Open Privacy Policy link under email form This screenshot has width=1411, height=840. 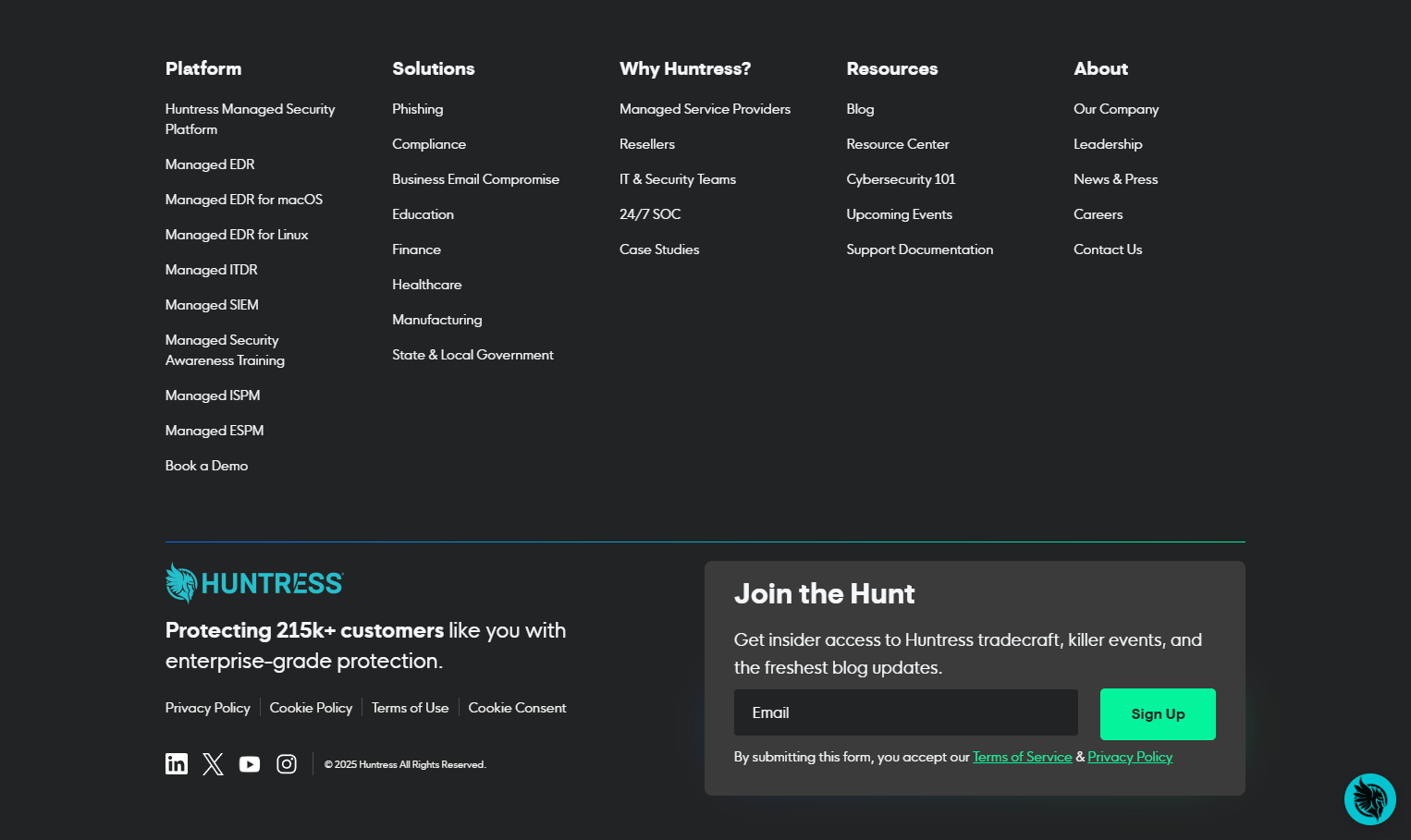1129,757
